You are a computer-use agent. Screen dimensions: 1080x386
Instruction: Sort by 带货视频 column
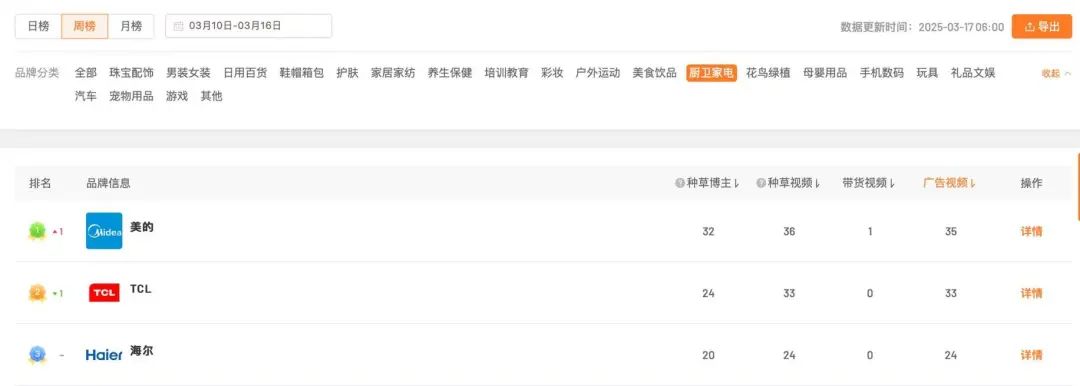869,183
